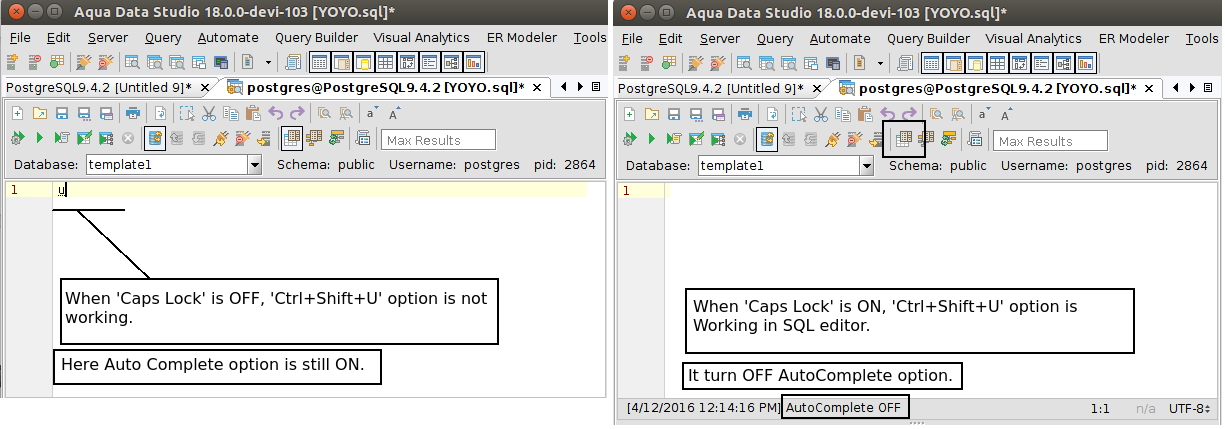
Task: Click Paste clipboard icon in left window
Action: pyautogui.click(x=253, y=113)
